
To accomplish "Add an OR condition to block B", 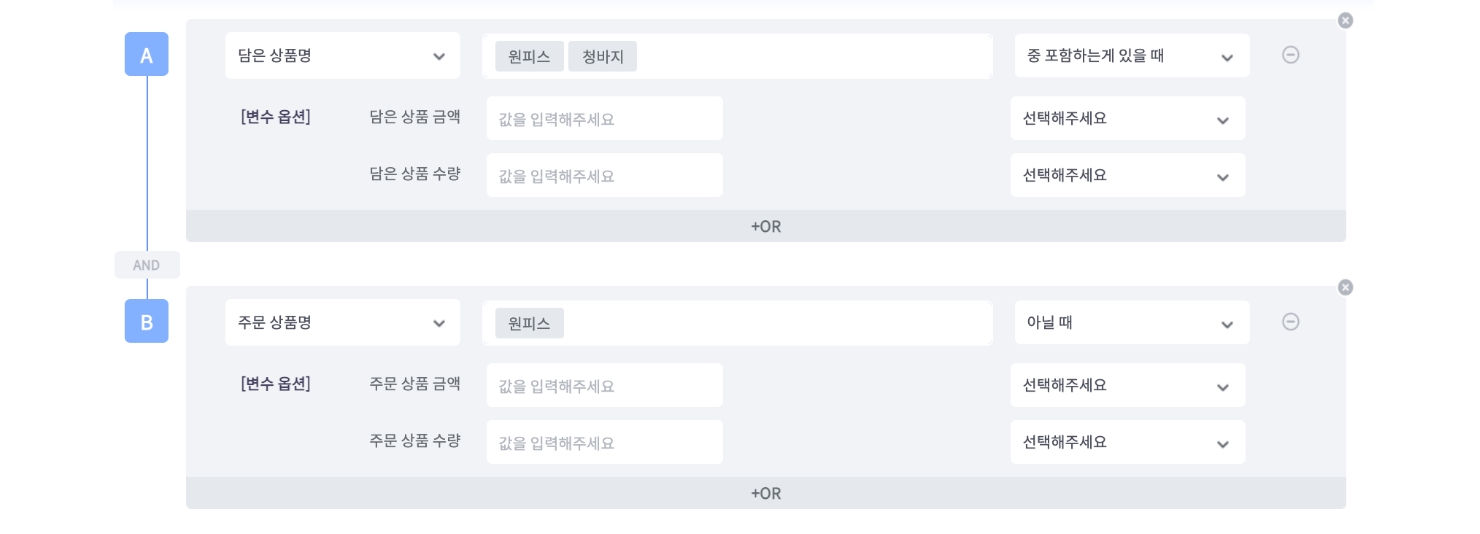I will [x=765, y=494].
